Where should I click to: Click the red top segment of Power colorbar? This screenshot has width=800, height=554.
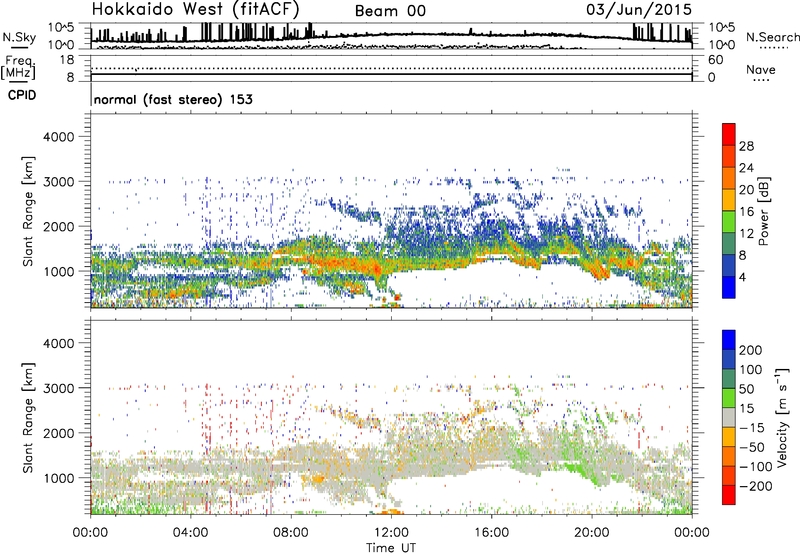point(729,134)
